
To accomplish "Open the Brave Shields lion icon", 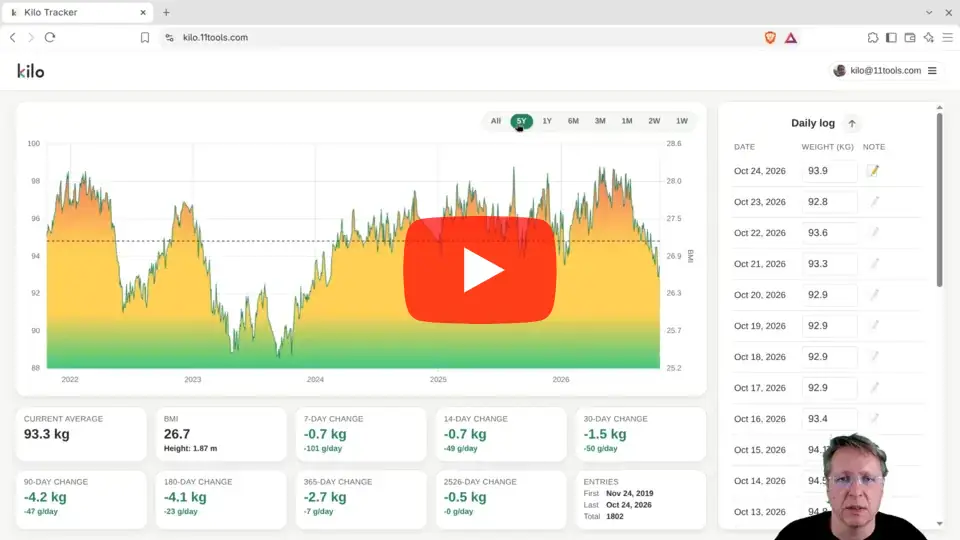I will coord(770,37).
